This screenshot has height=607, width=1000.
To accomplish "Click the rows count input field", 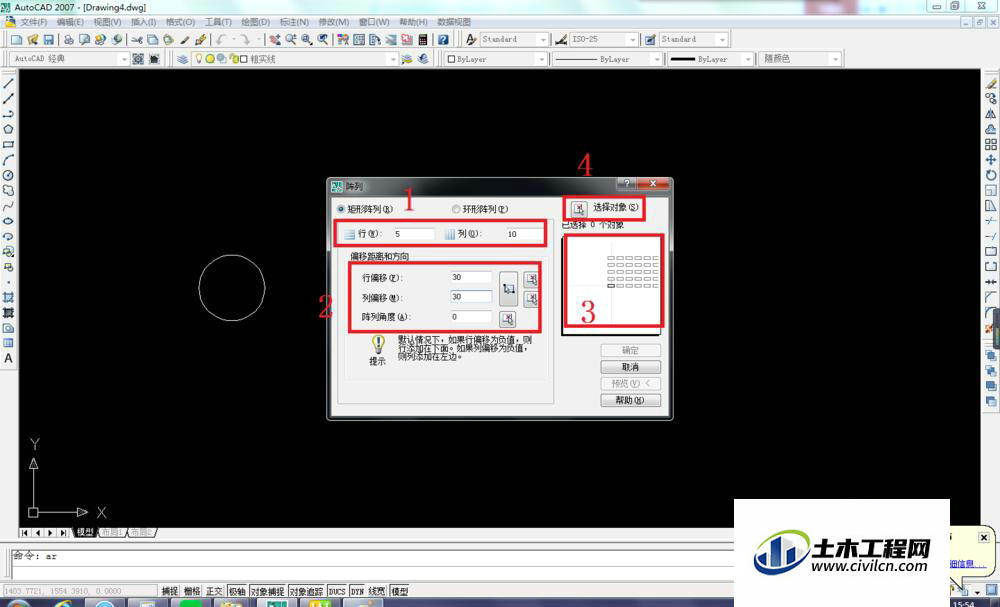I will click(413, 234).
